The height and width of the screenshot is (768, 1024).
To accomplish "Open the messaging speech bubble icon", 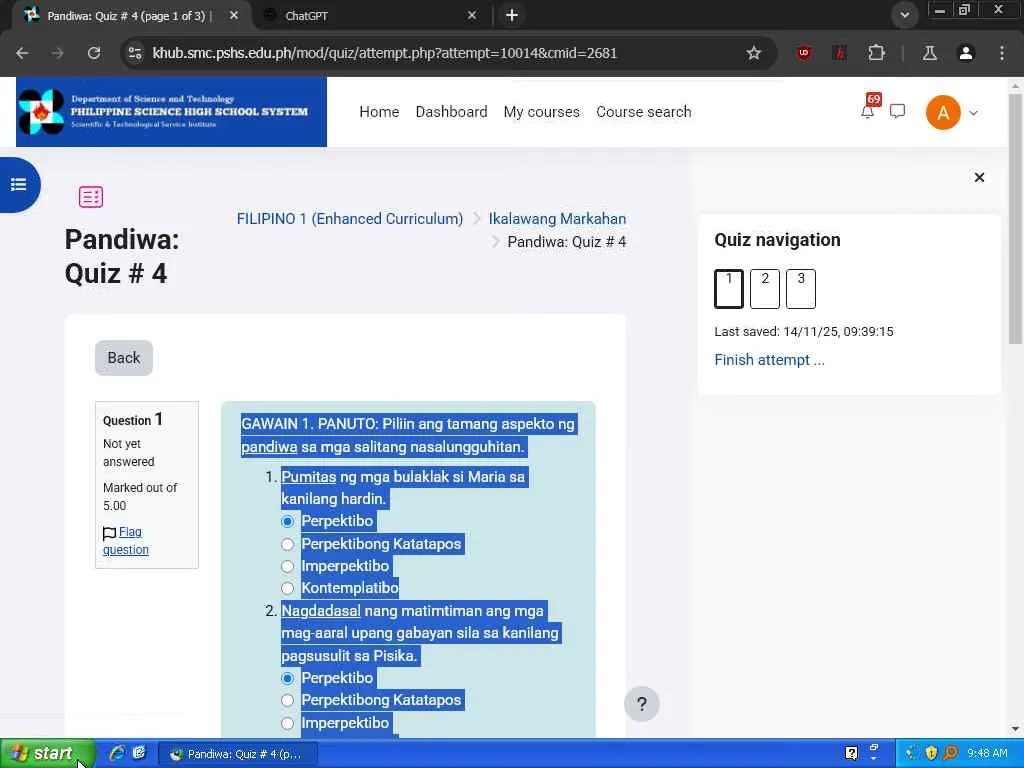I will point(897,112).
